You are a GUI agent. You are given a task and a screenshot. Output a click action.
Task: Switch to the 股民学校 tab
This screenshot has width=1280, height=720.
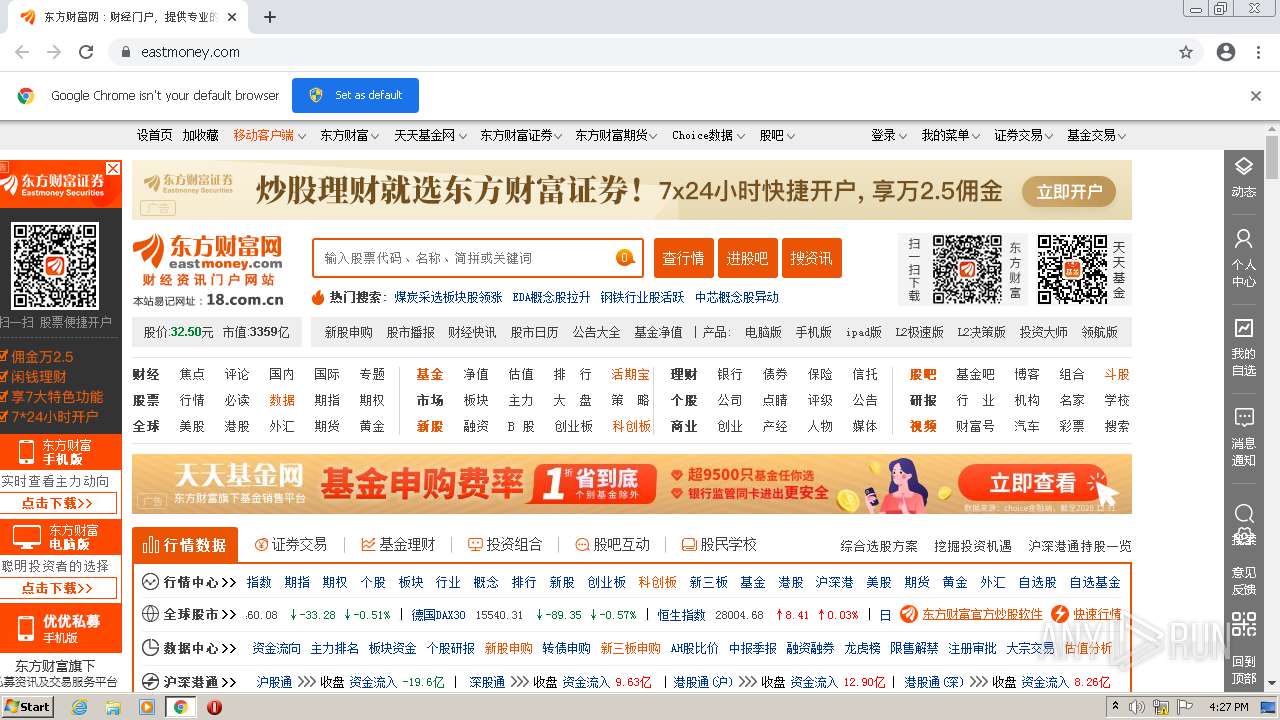[x=719, y=545]
